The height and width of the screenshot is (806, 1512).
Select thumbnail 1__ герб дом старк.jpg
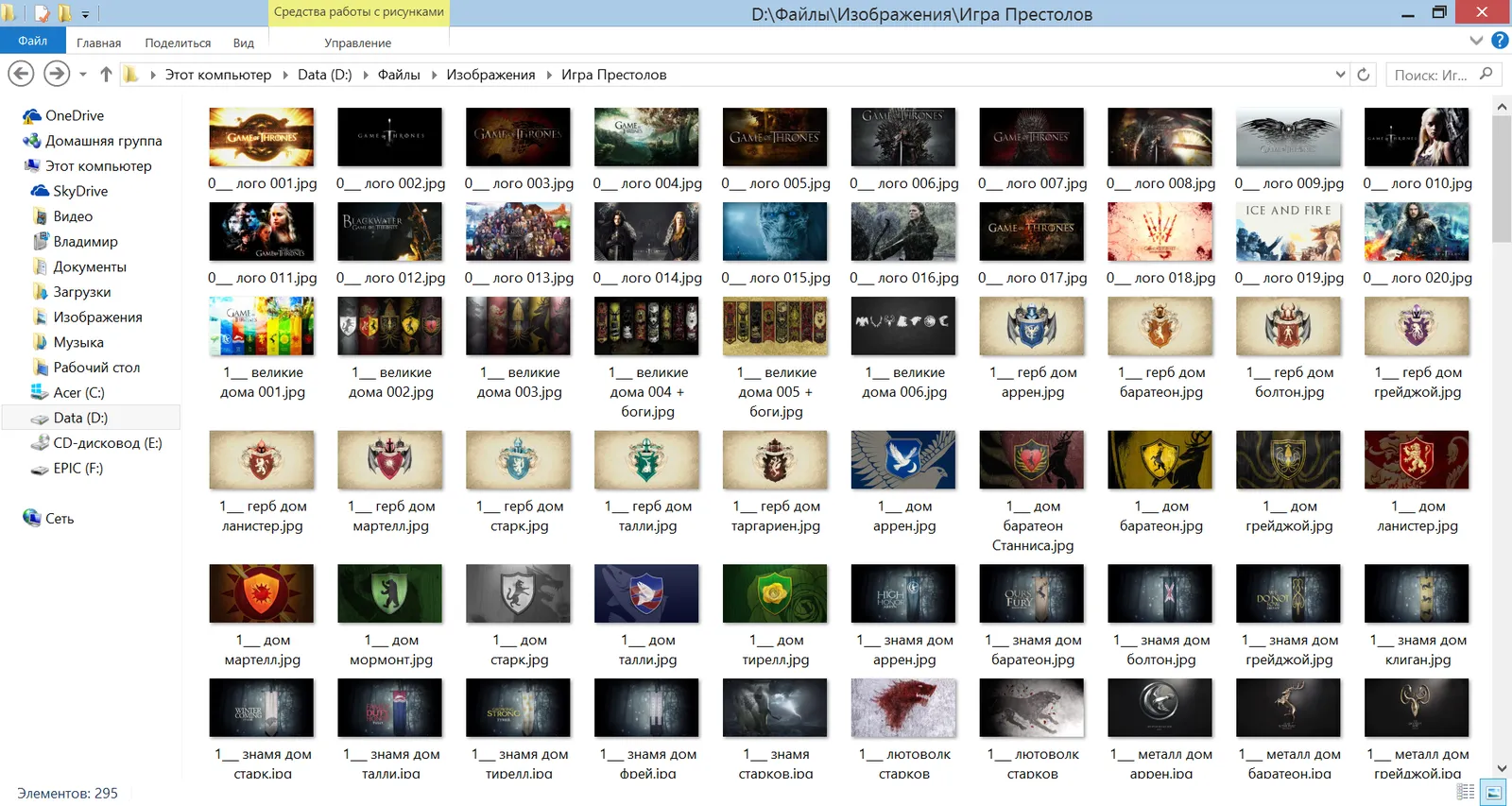point(519,460)
